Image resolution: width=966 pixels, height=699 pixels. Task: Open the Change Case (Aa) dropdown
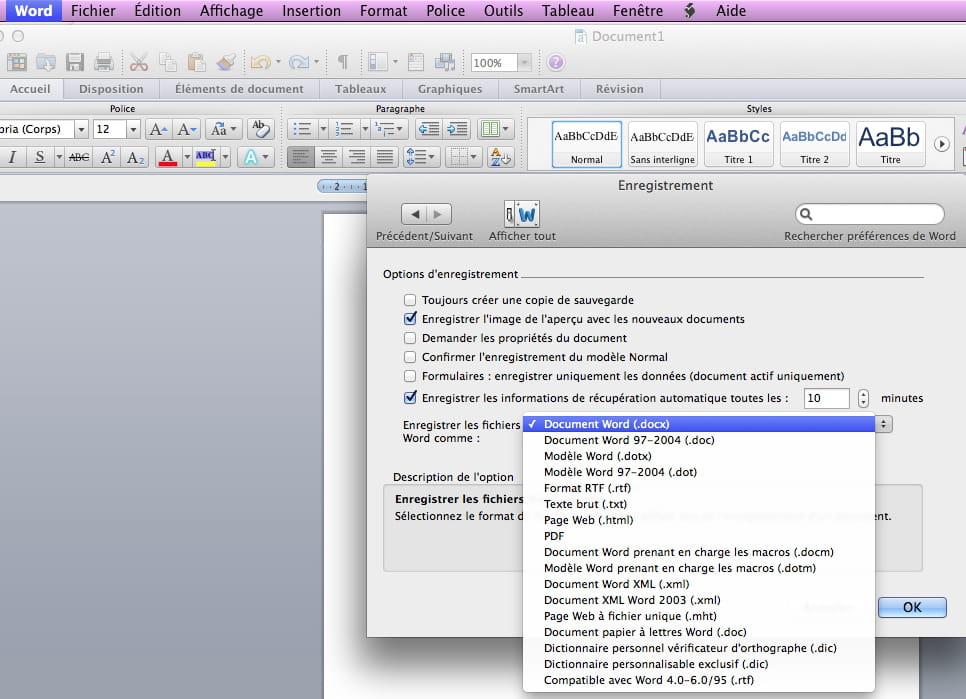click(x=223, y=129)
